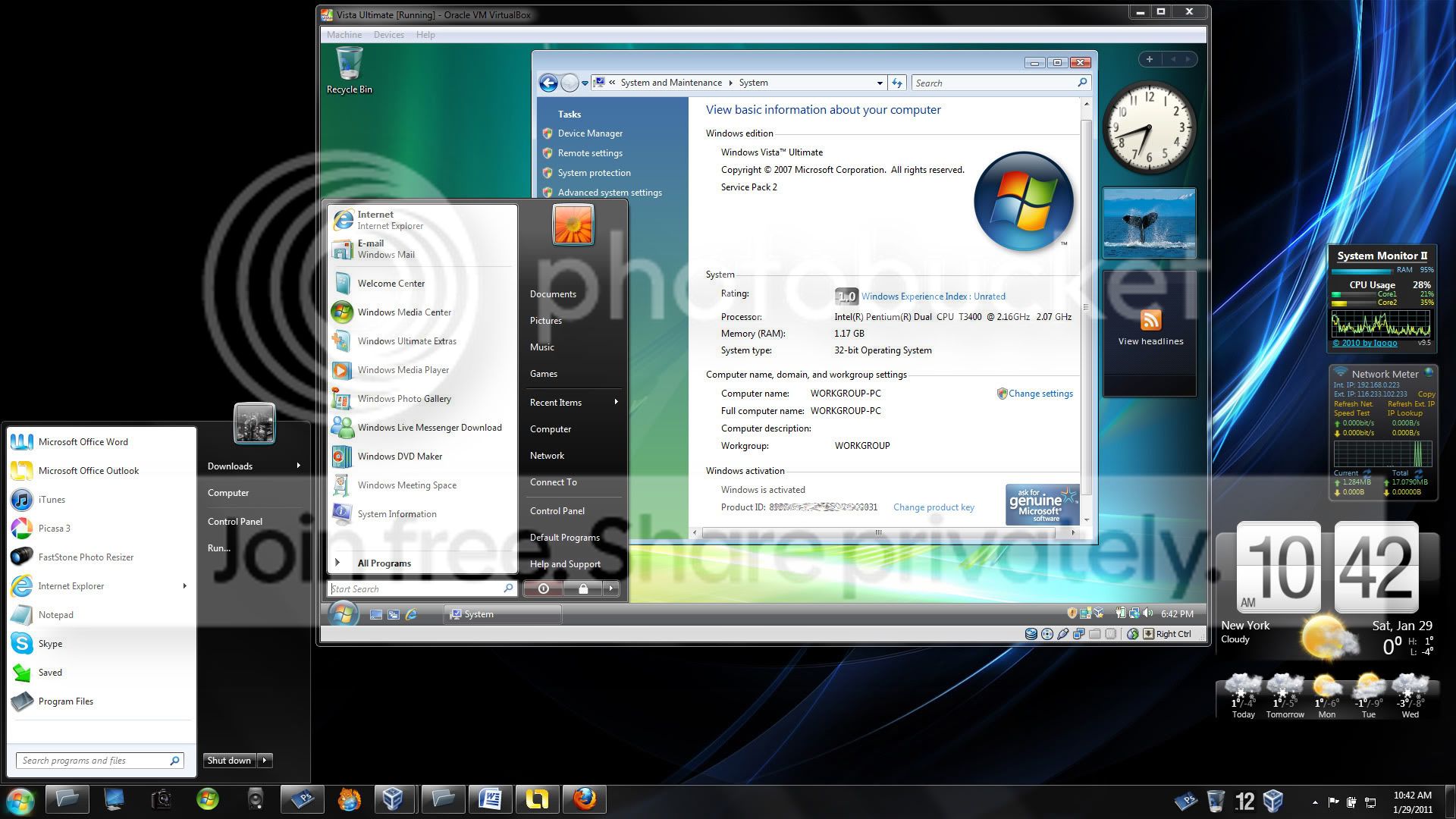Screen dimensions: 1456x819
Task: Open the Machine menu in VirtualBox
Action: 344,35
